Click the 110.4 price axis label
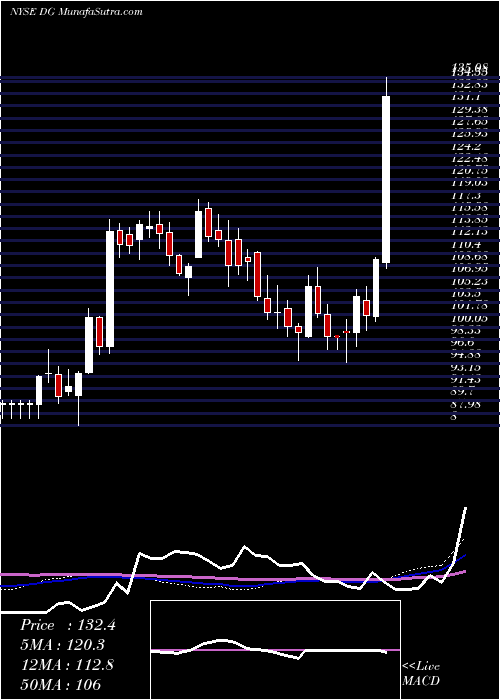Image resolution: width=500 pixels, height=700 pixels. click(x=467, y=245)
